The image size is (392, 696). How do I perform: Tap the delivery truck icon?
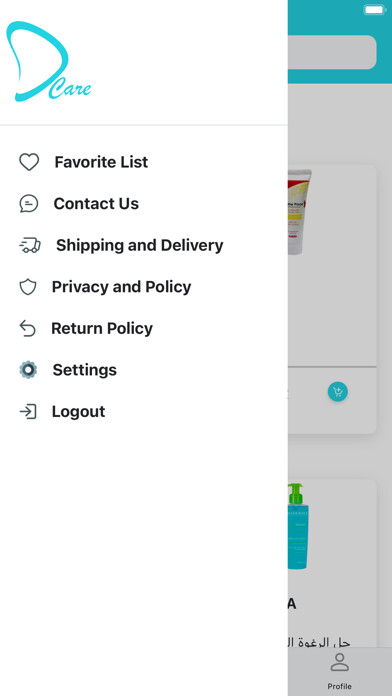[30, 245]
